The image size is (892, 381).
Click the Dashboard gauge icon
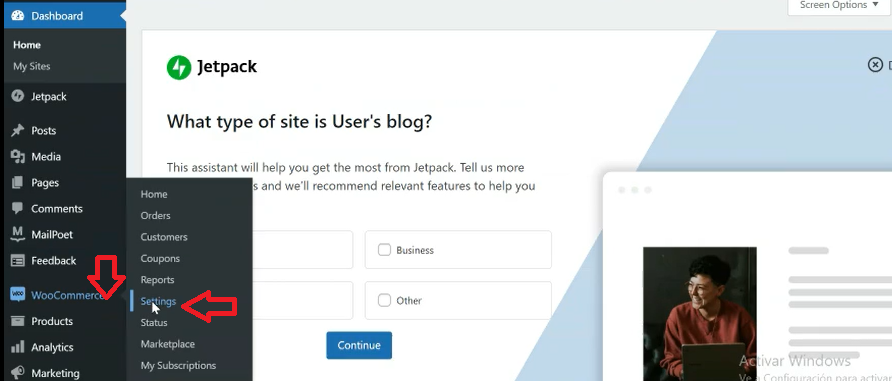[18, 16]
